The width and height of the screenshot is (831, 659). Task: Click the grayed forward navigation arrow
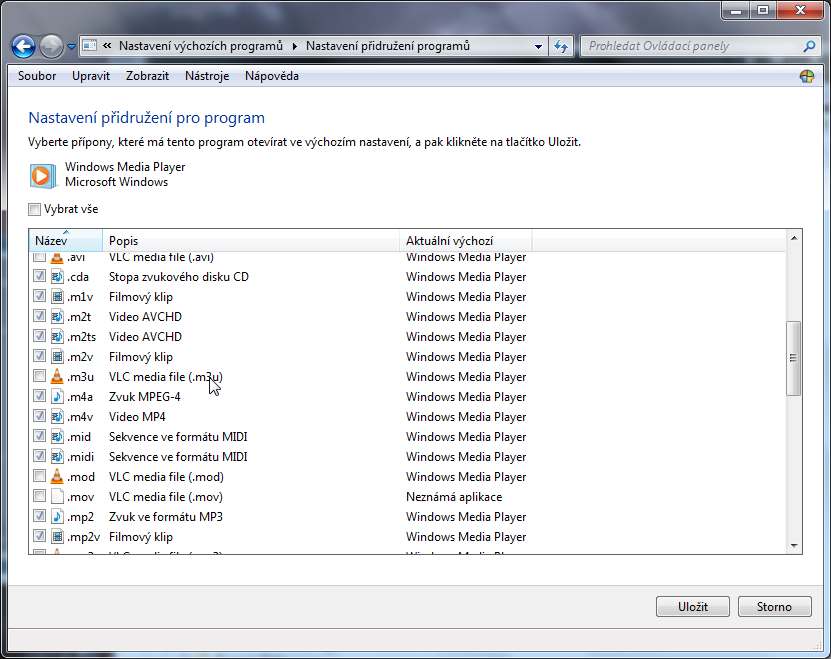click(x=51, y=47)
